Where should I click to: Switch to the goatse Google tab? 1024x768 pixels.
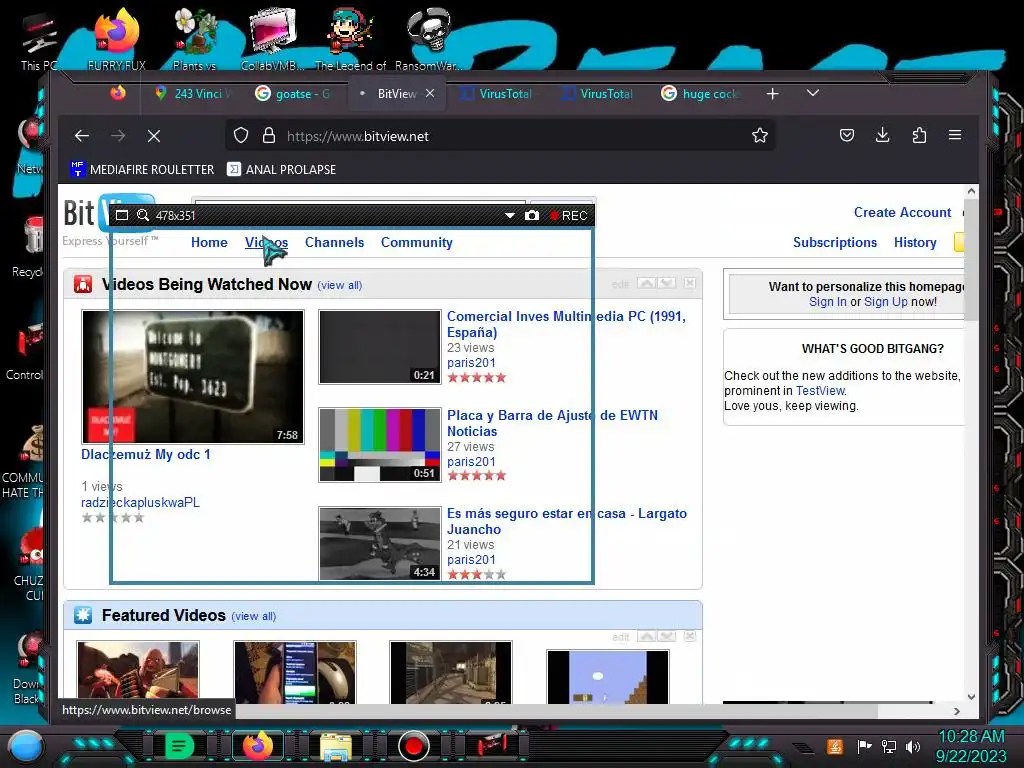coord(294,94)
